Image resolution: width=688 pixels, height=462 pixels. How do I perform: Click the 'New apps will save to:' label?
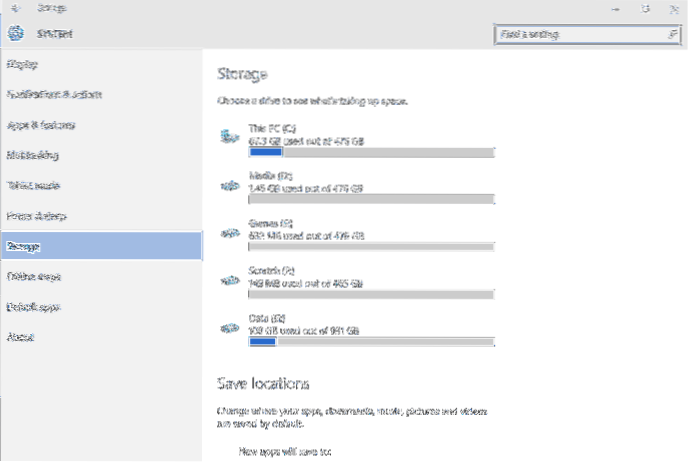(285, 451)
